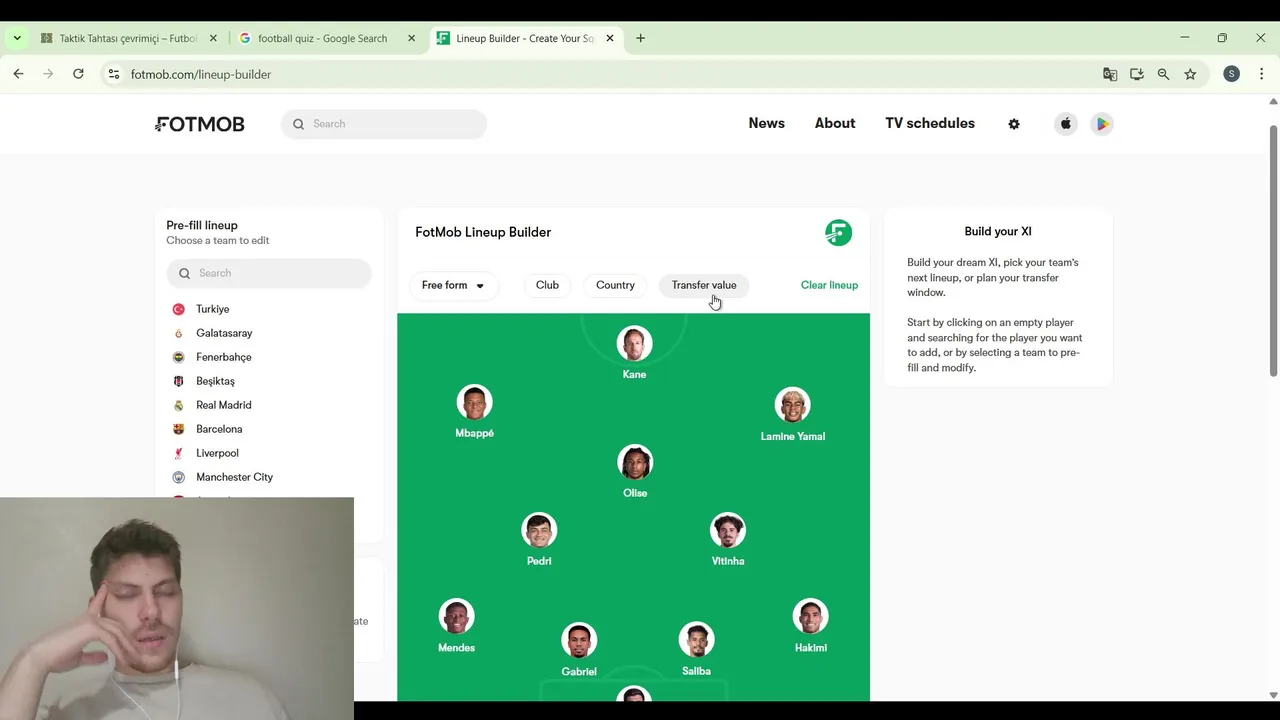The height and width of the screenshot is (720, 1280).
Task: Close the football quiz tab
Action: click(411, 38)
